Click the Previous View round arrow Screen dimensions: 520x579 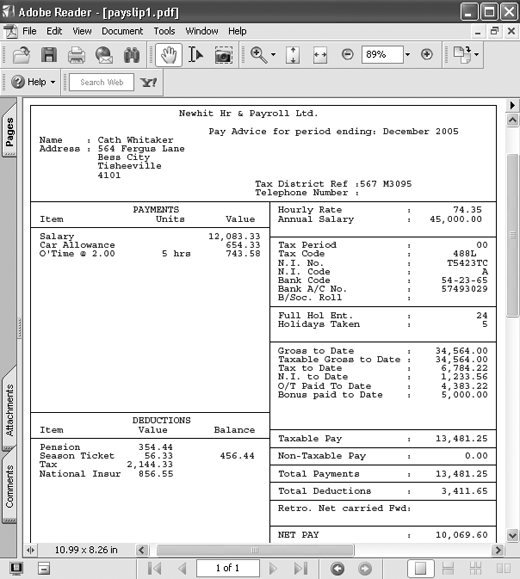pyautogui.click(x=337, y=568)
